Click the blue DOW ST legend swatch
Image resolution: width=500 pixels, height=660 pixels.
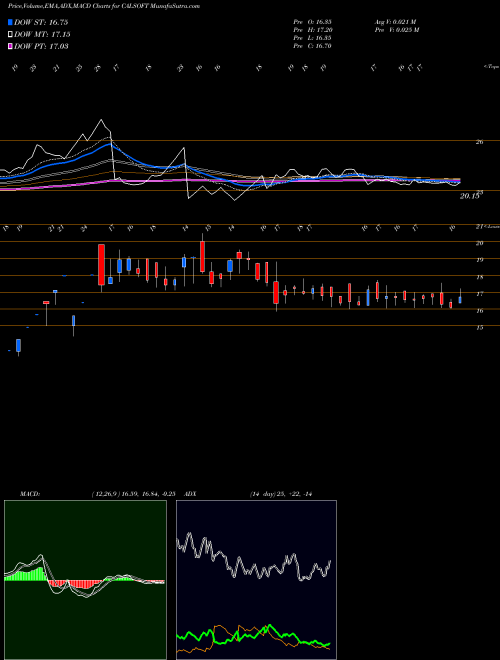[10, 22]
